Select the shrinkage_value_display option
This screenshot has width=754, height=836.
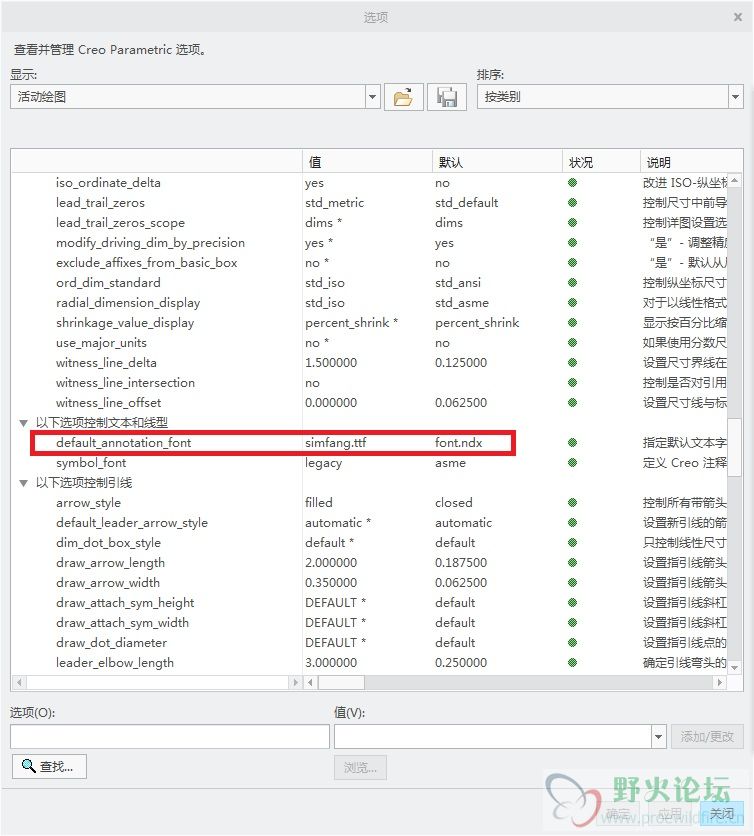click(125, 323)
